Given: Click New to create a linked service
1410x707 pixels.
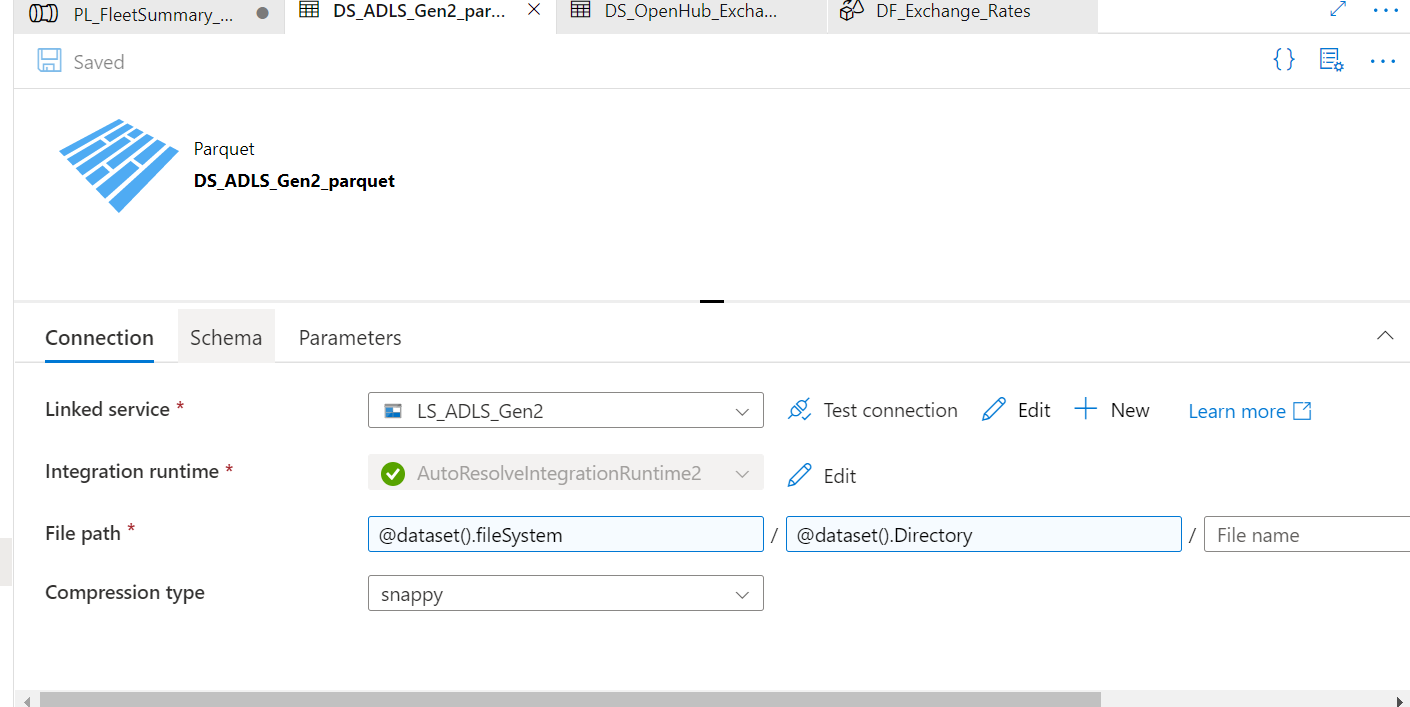Looking at the screenshot, I should (1112, 409).
